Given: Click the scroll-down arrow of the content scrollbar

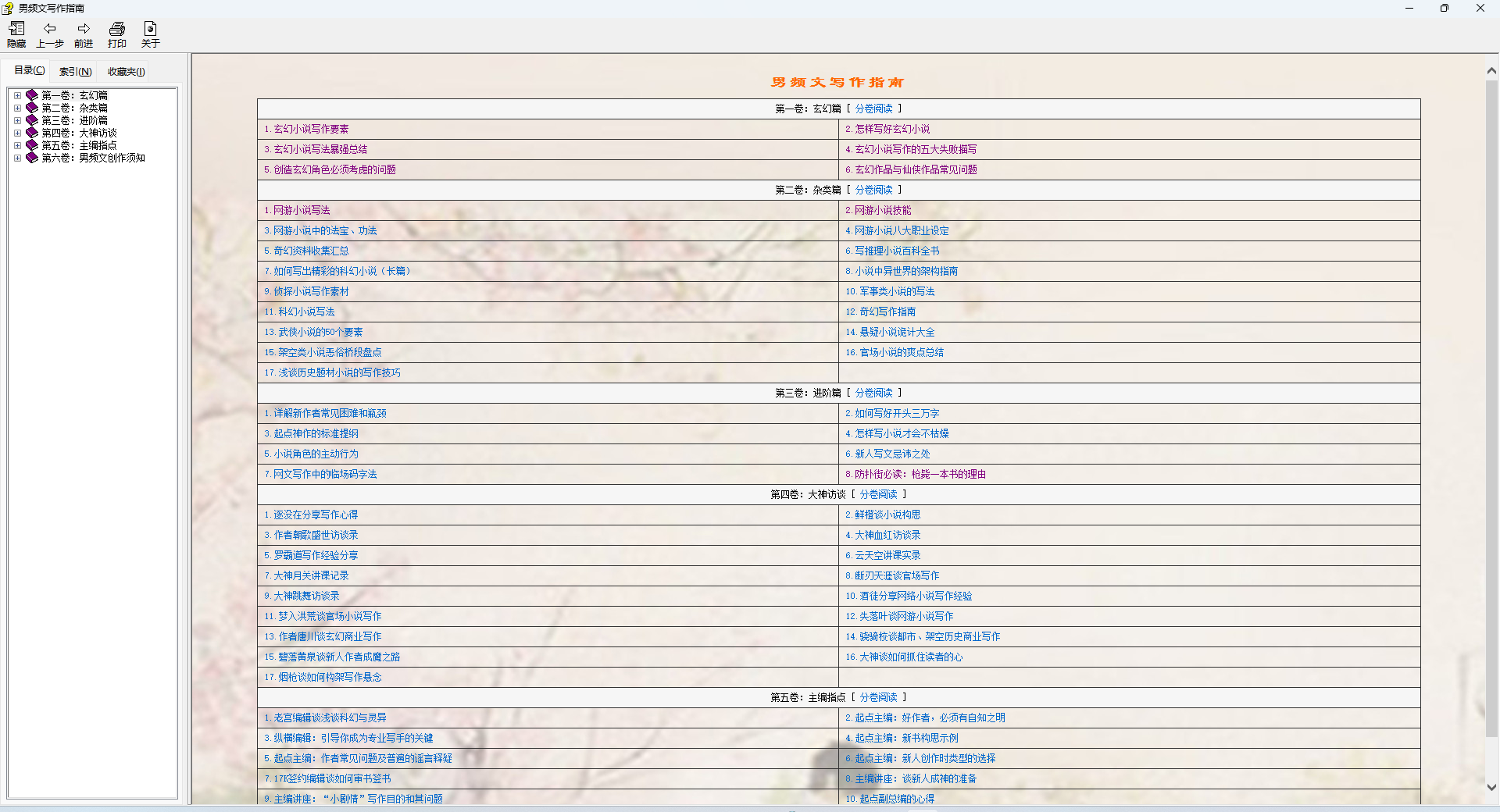Looking at the screenshot, I should coord(1491,787).
